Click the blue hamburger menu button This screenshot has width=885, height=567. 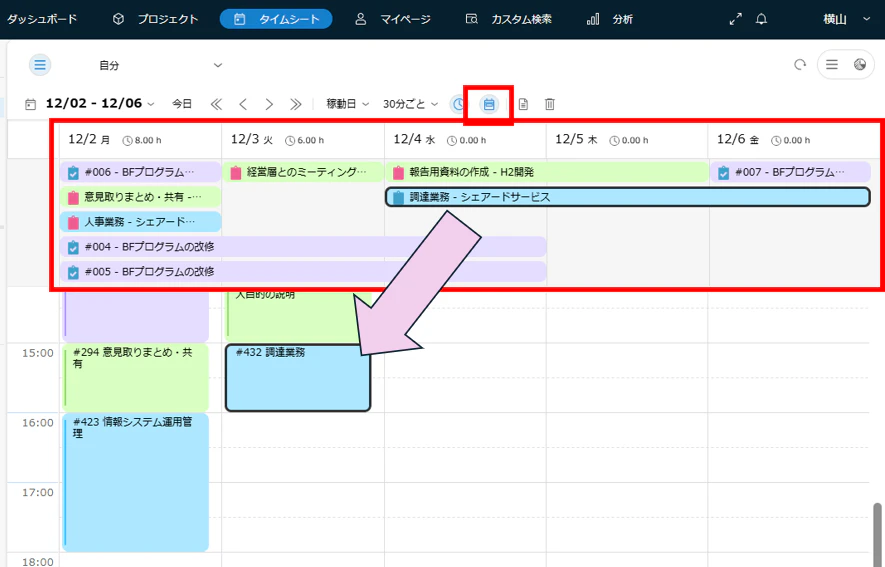40,65
